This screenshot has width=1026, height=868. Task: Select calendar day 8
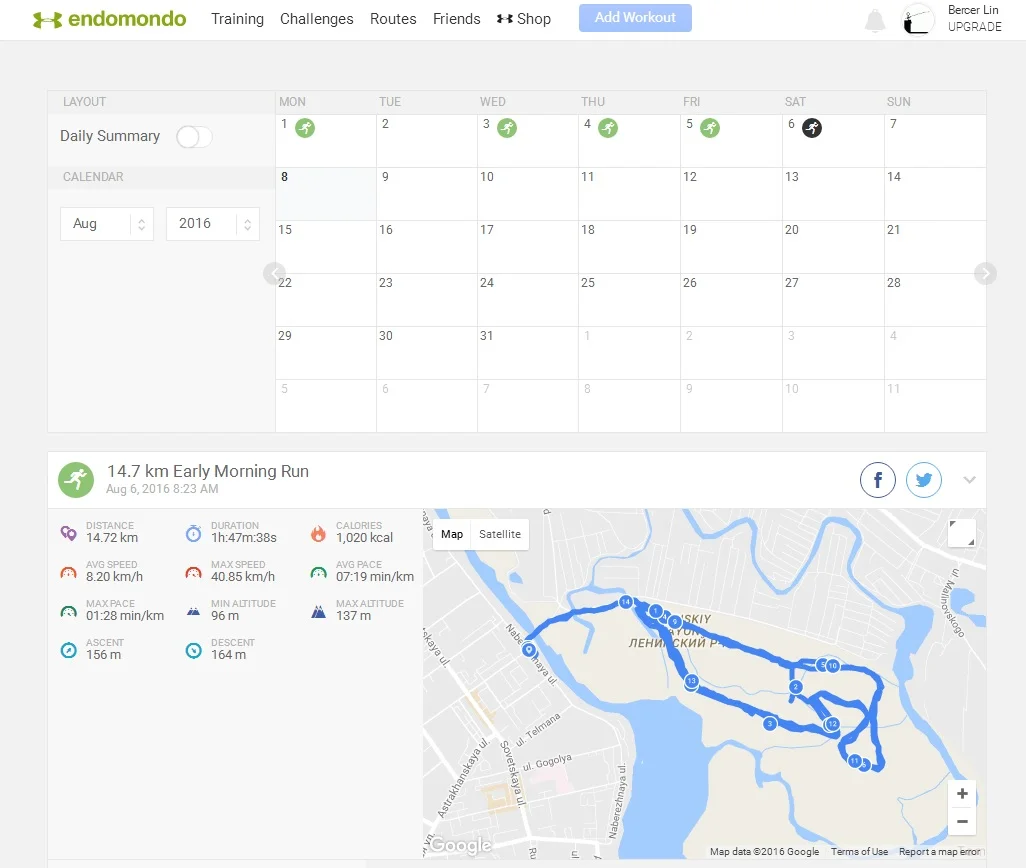tap(326, 194)
